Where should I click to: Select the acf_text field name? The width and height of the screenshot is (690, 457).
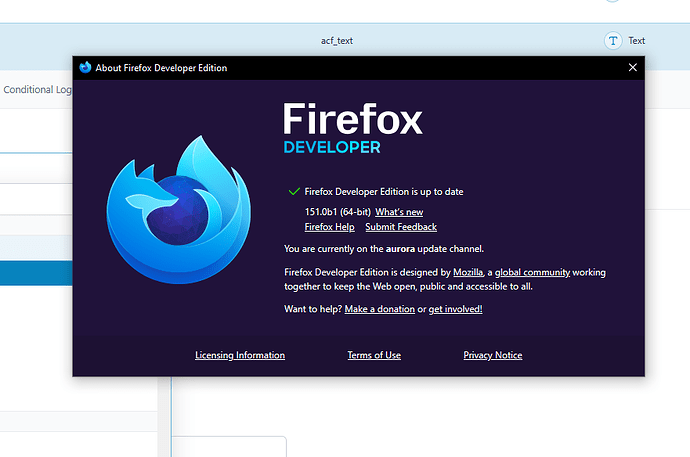click(337, 41)
